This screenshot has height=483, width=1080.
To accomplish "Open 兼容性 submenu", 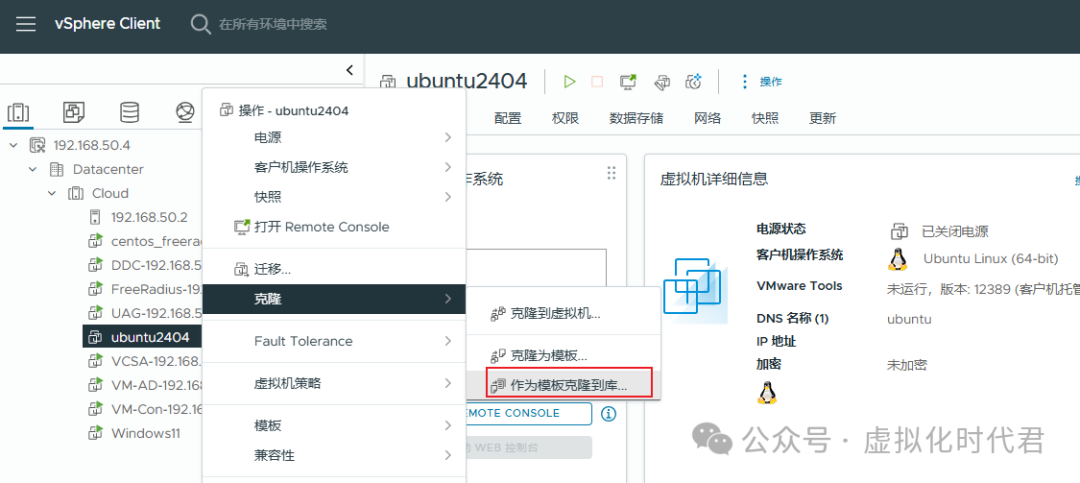I will (x=334, y=455).
